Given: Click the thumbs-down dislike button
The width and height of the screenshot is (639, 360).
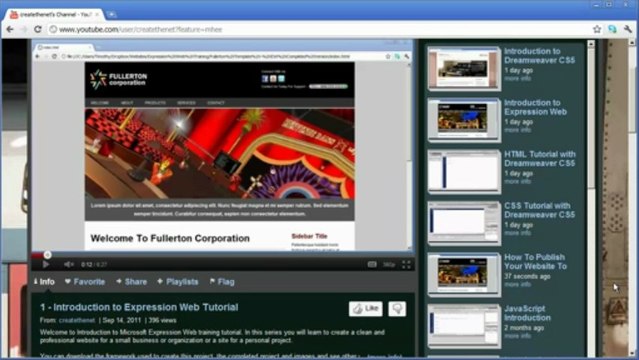Looking at the screenshot, I should pos(397,309).
